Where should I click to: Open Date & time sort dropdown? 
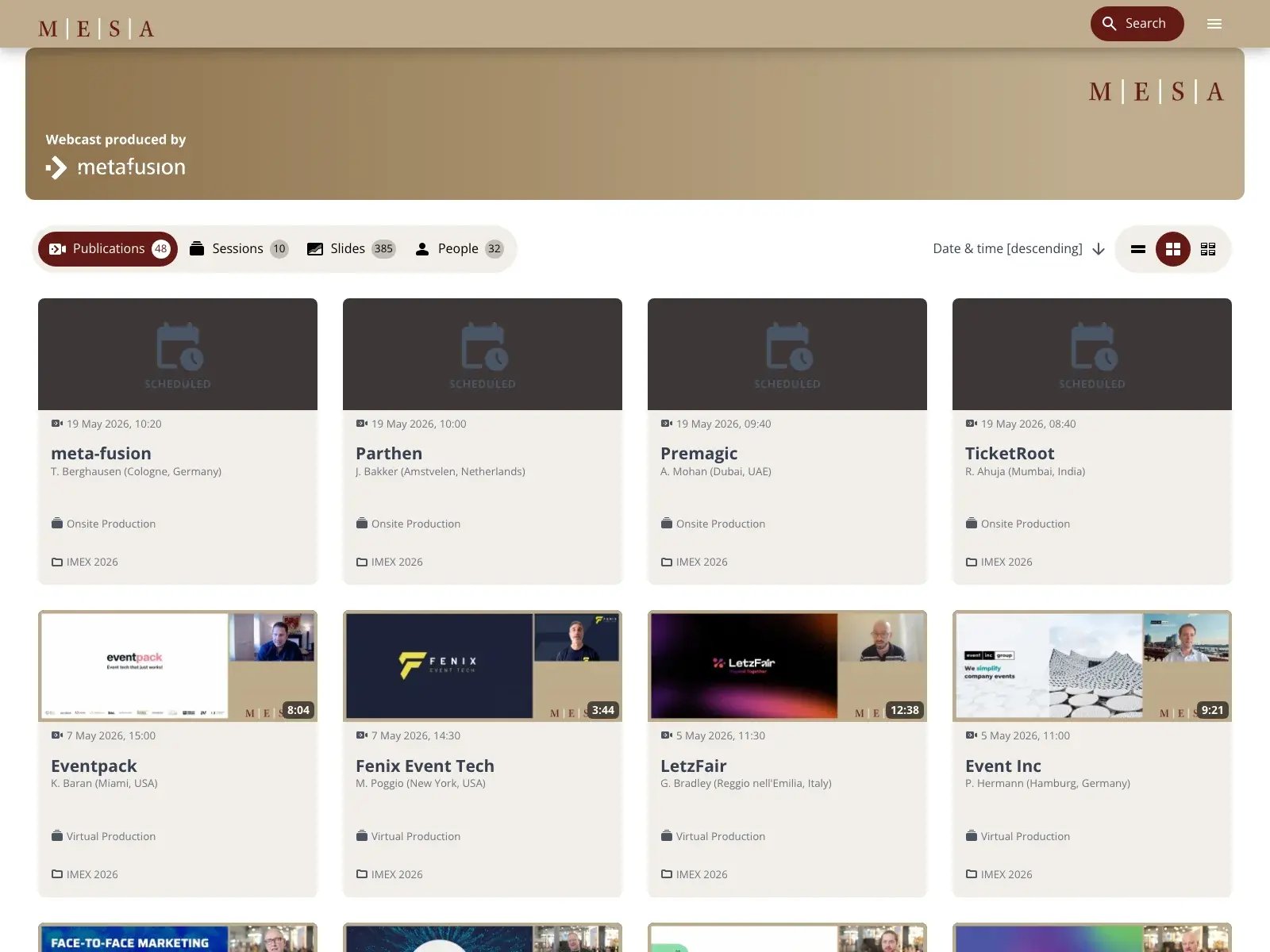(1019, 249)
